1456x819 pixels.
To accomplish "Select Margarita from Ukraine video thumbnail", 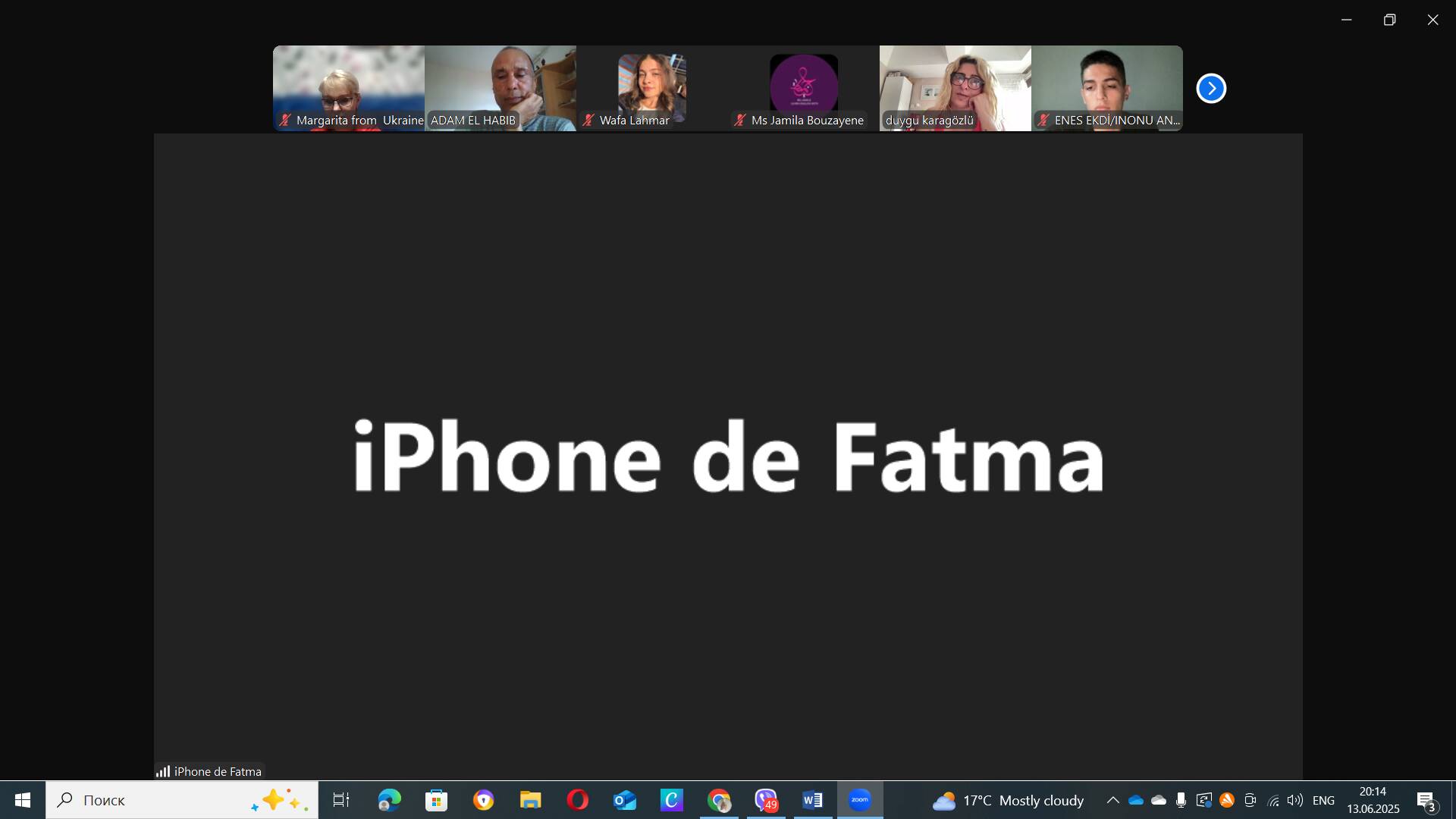I will tap(349, 88).
